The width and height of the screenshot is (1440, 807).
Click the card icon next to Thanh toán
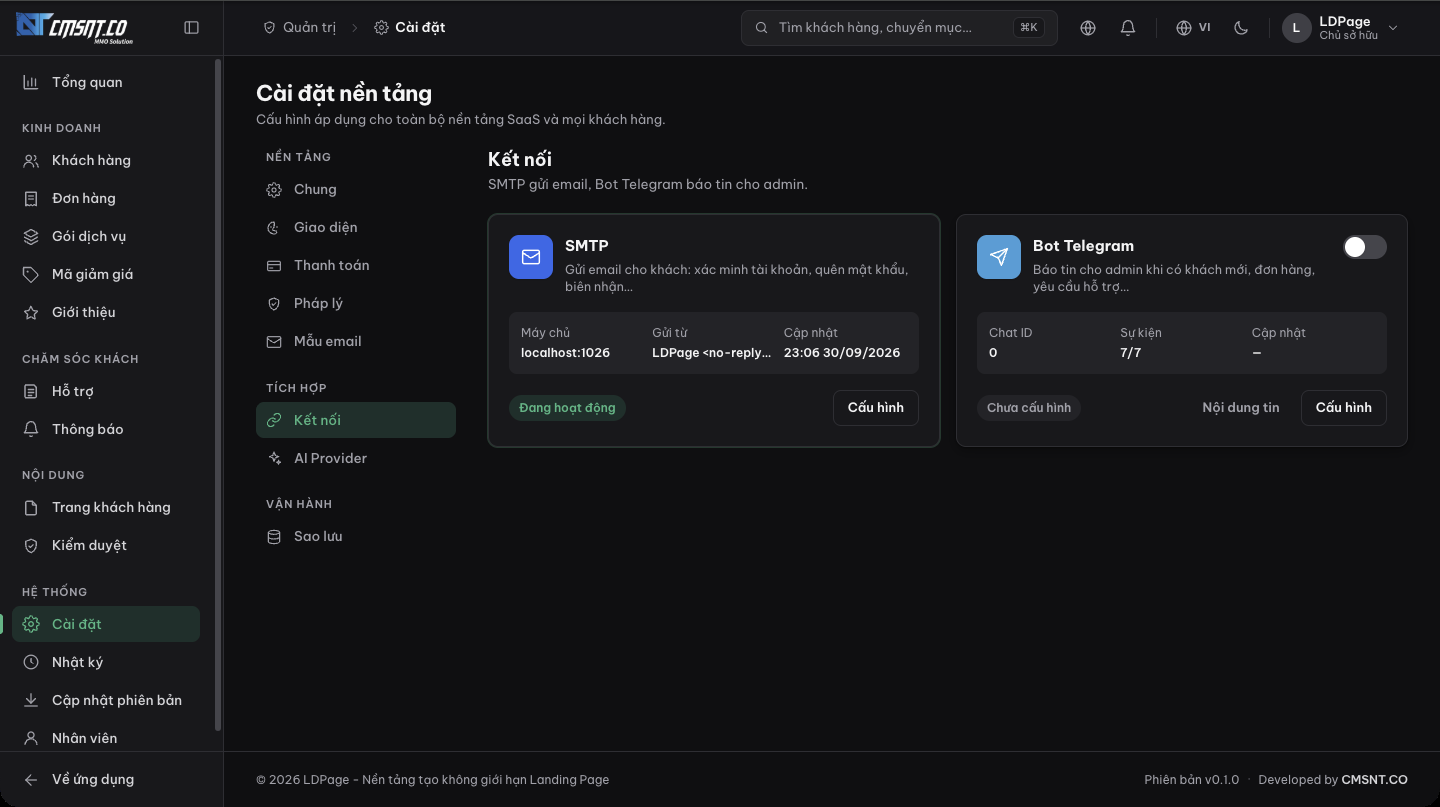tap(274, 266)
